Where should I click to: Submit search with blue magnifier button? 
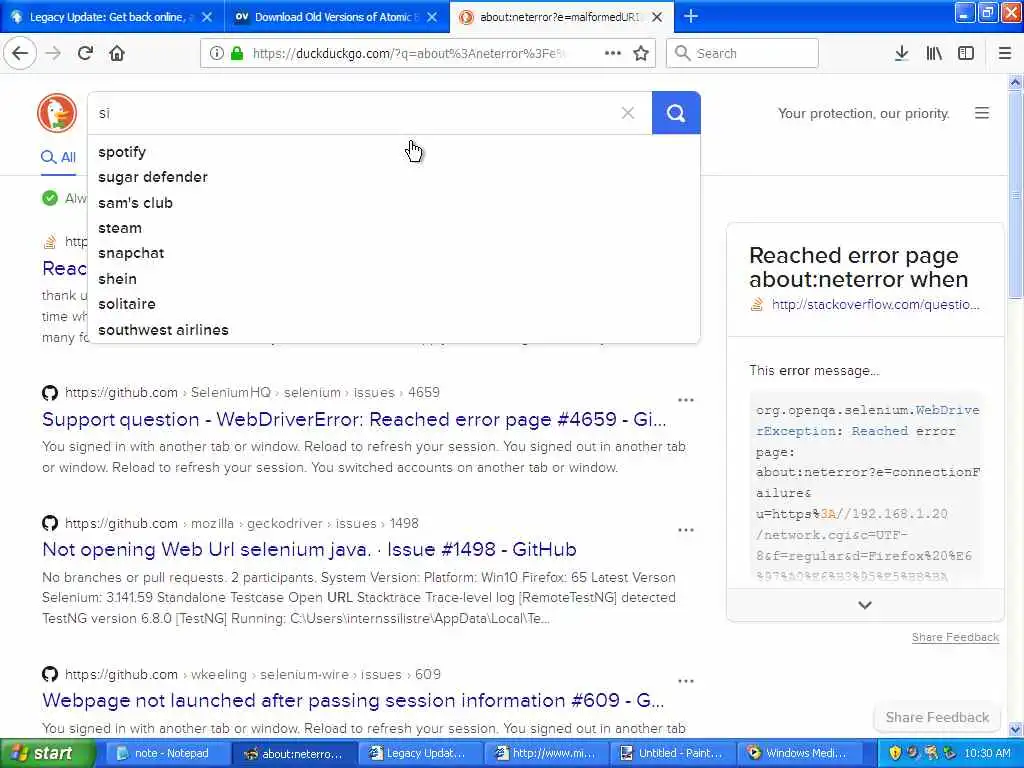coord(676,113)
